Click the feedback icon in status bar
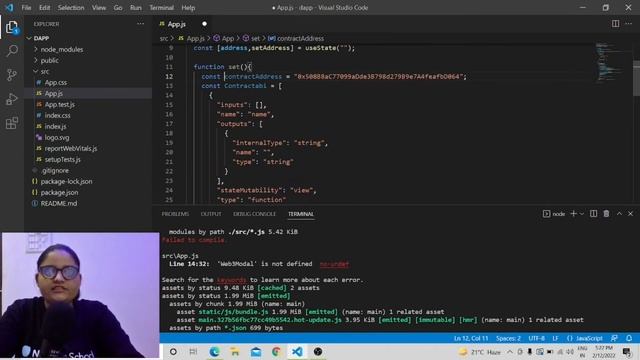 click(x=614, y=338)
